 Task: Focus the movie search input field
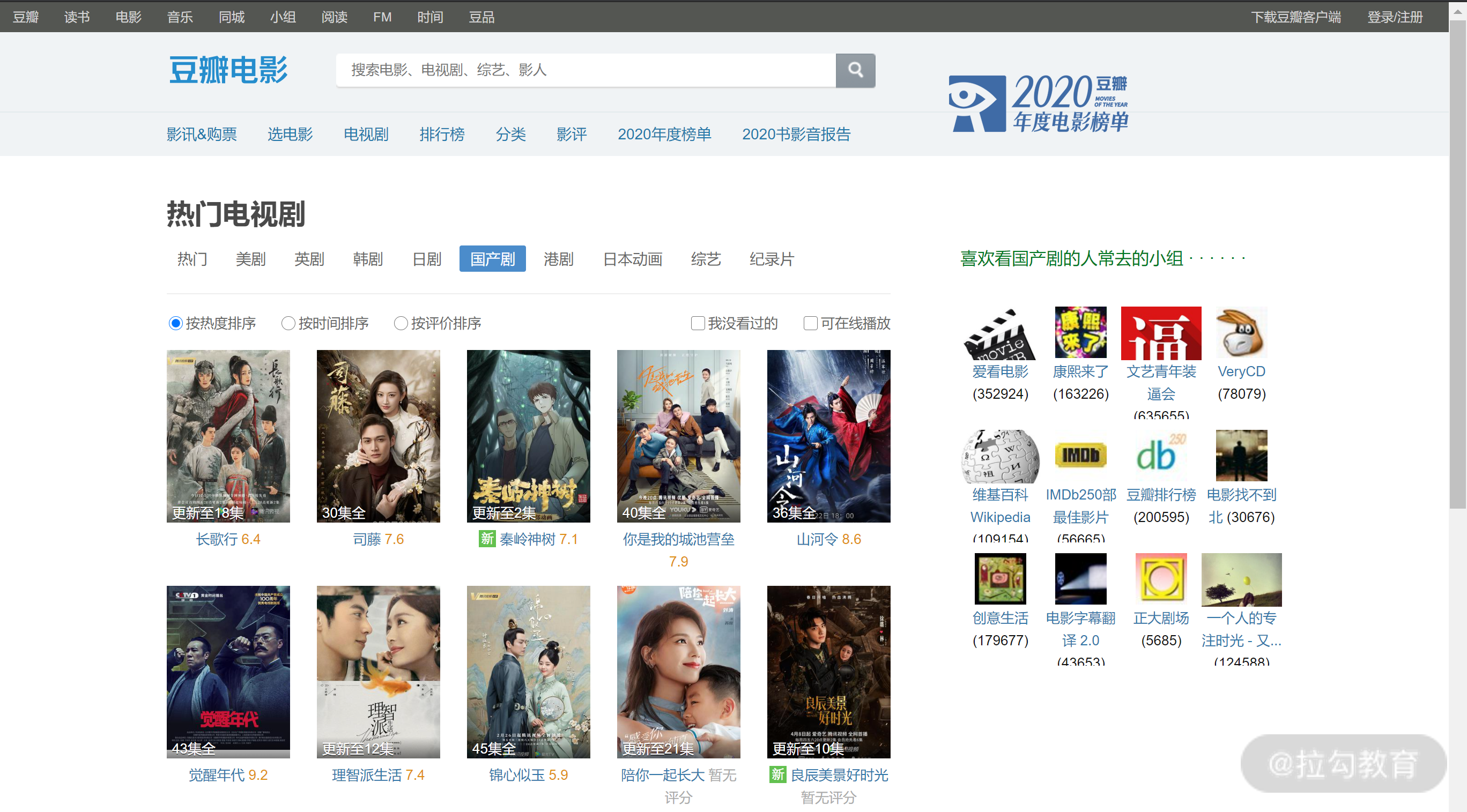coord(586,70)
